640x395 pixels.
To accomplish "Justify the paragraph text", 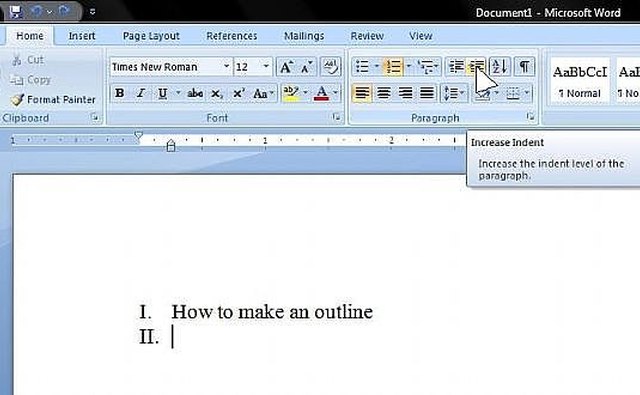I will point(427,93).
